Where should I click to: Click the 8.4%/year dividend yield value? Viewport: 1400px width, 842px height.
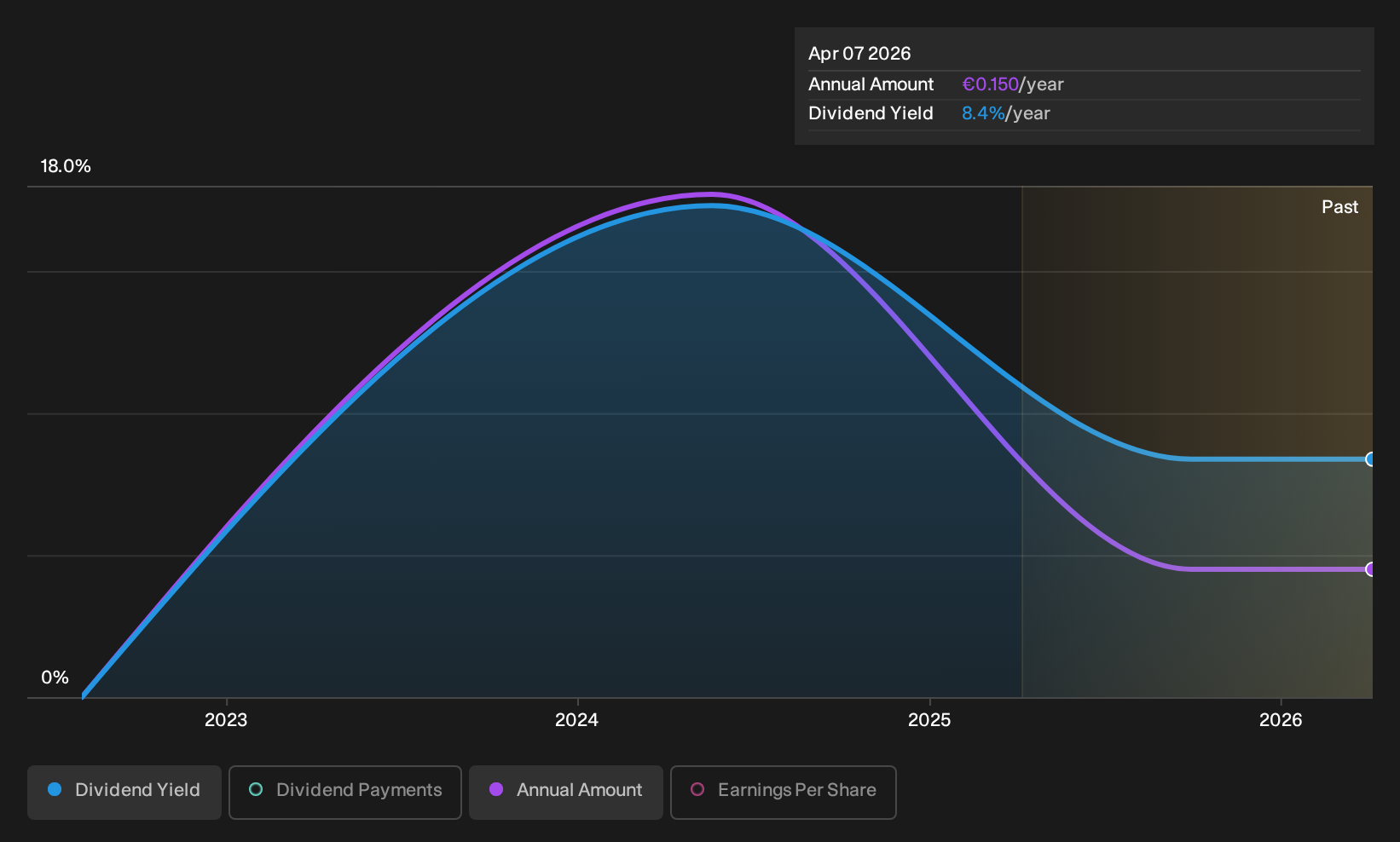1006,113
